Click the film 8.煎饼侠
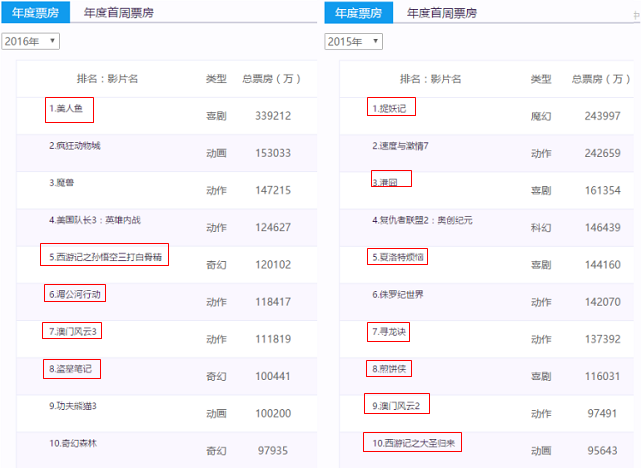 tap(390, 369)
